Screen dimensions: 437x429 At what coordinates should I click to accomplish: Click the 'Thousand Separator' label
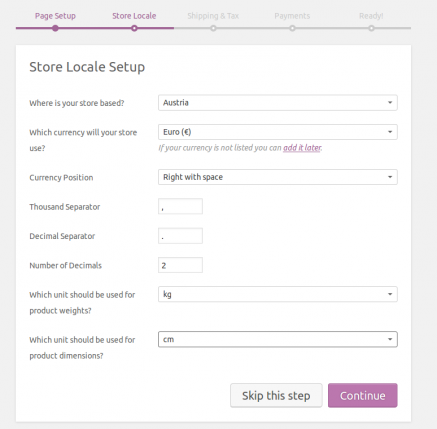point(65,207)
